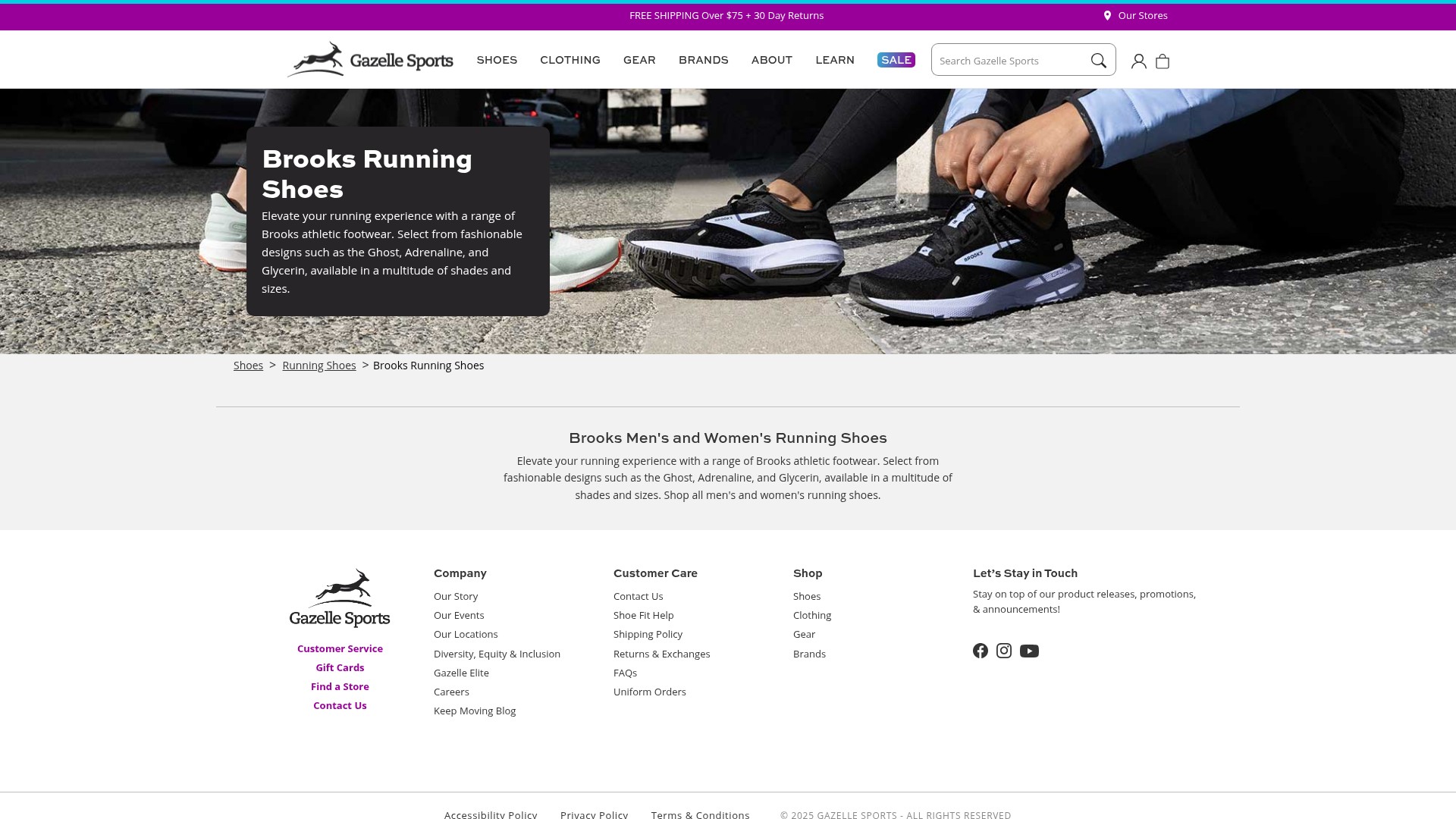Image resolution: width=1456 pixels, height=819 pixels.
Task: Click Brooks Running Shoes breadcrumb text
Action: click(428, 366)
